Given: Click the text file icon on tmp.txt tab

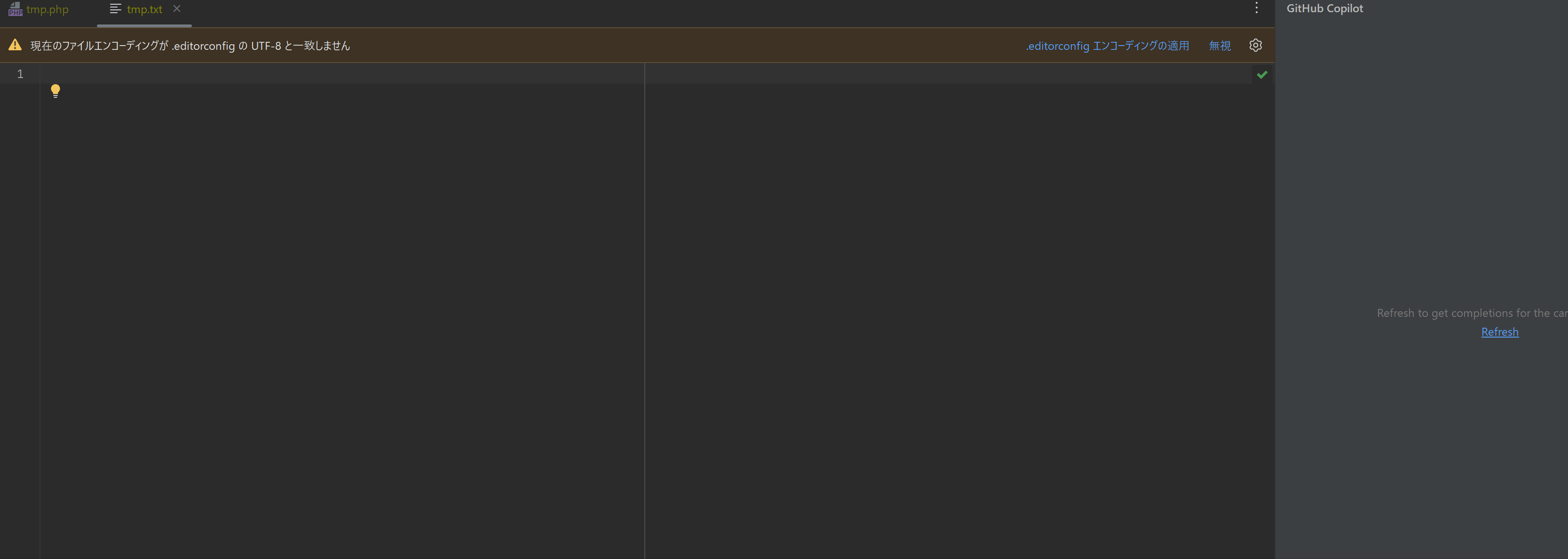Looking at the screenshot, I should pos(115,9).
